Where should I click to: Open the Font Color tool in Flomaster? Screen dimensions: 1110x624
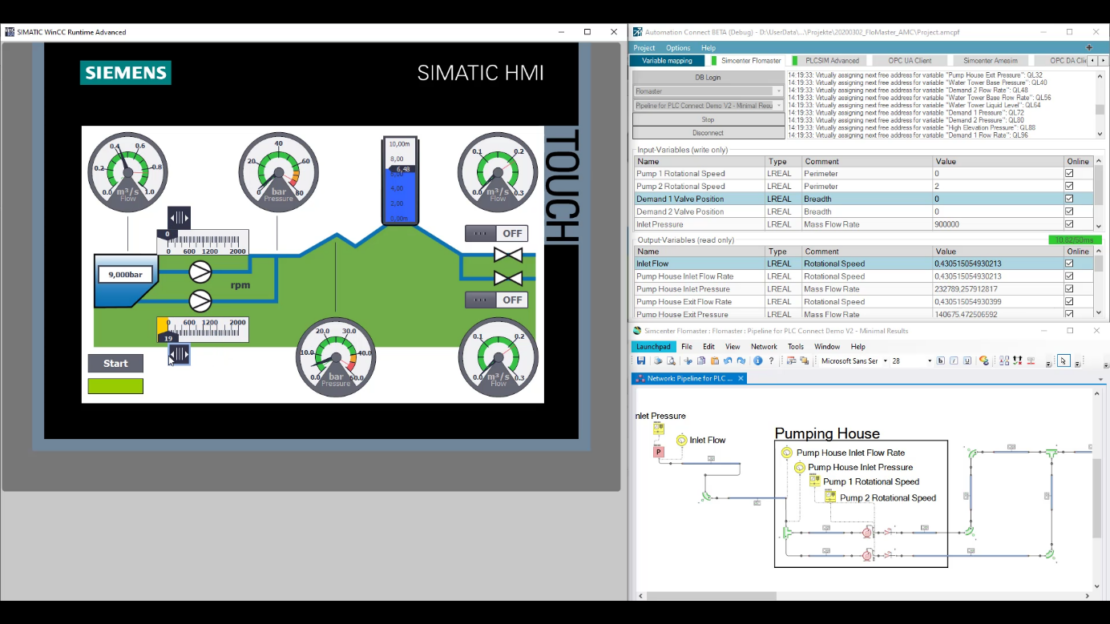[984, 359]
